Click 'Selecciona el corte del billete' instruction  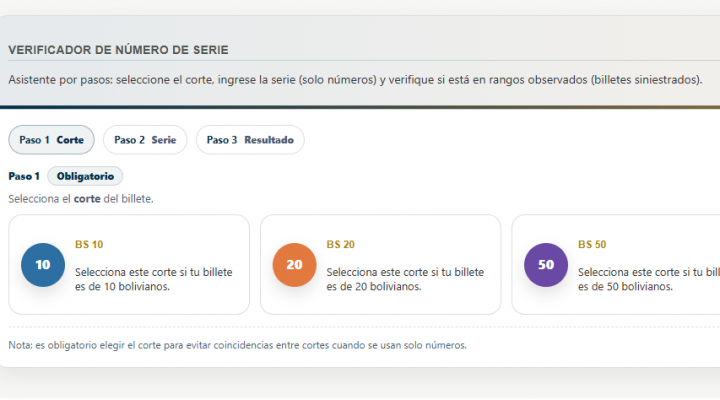80,198
